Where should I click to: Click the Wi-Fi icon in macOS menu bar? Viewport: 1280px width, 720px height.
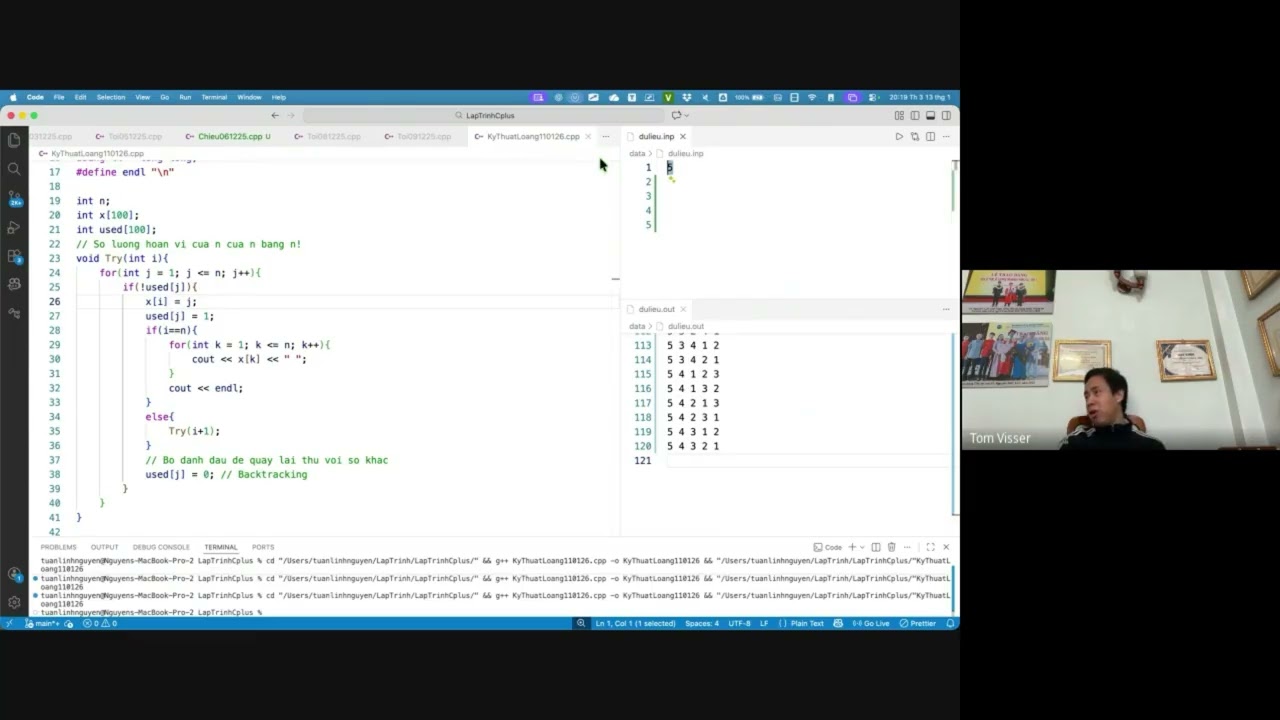pos(811,97)
